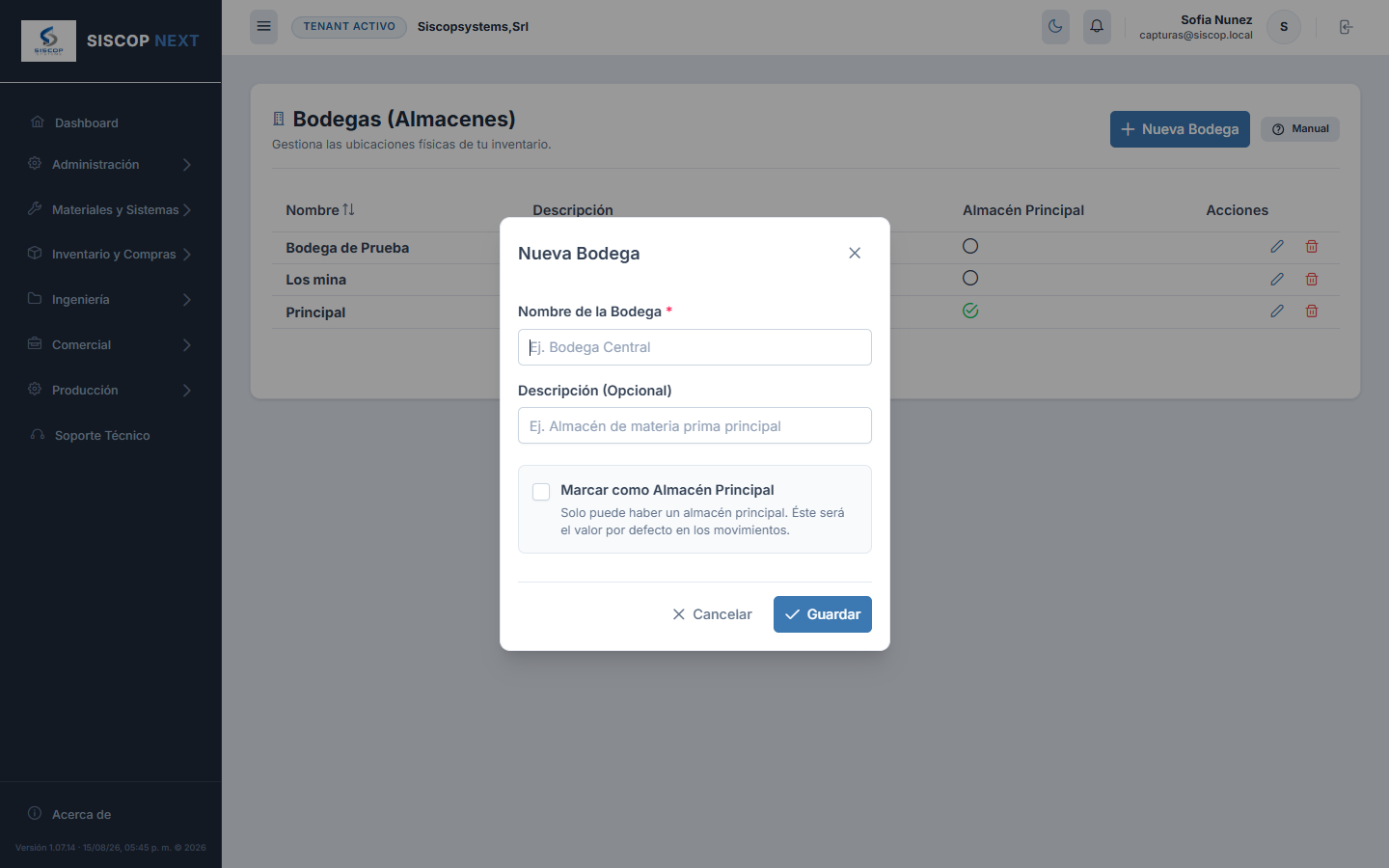The height and width of the screenshot is (868, 1389).
Task: Edit the Bodega de Prueba row
Action: (x=1277, y=247)
